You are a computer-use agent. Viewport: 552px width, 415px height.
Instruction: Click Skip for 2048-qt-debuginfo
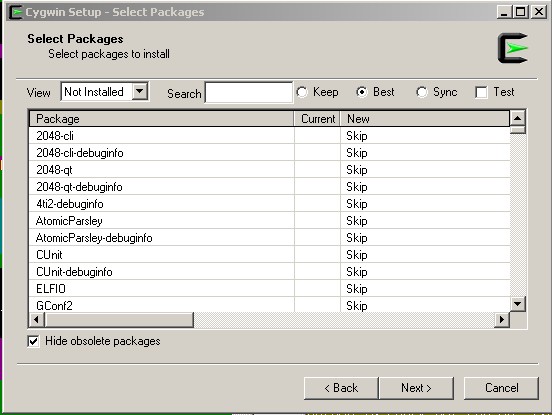point(357,187)
